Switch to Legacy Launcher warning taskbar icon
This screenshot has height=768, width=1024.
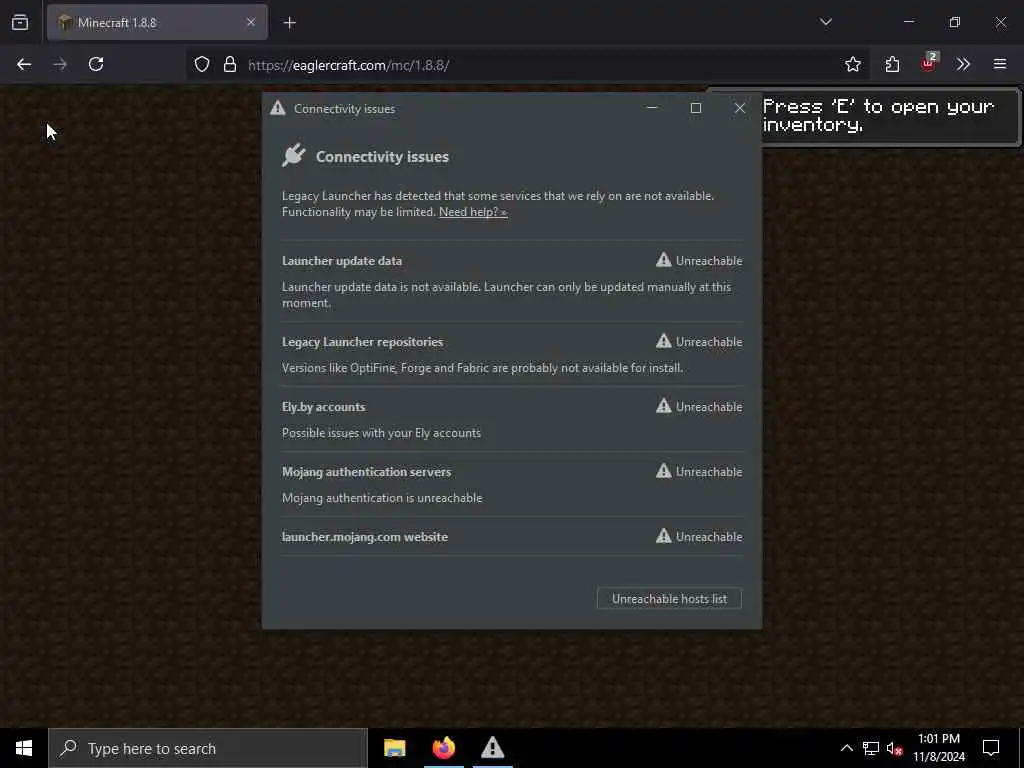point(492,748)
